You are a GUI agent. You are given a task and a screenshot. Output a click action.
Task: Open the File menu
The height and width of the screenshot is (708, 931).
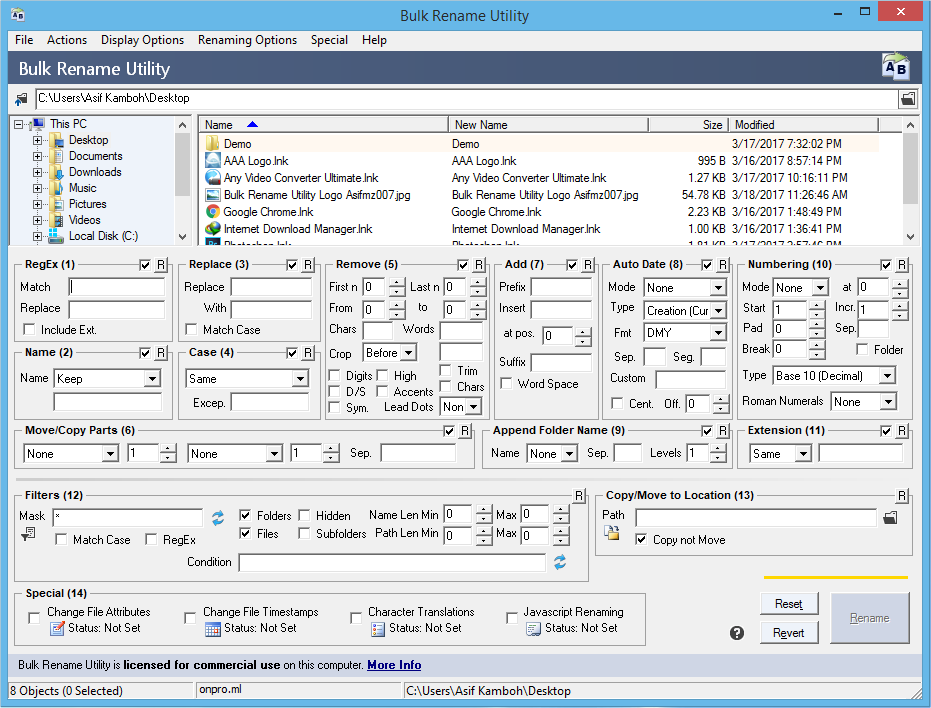(x=24, y=40)
